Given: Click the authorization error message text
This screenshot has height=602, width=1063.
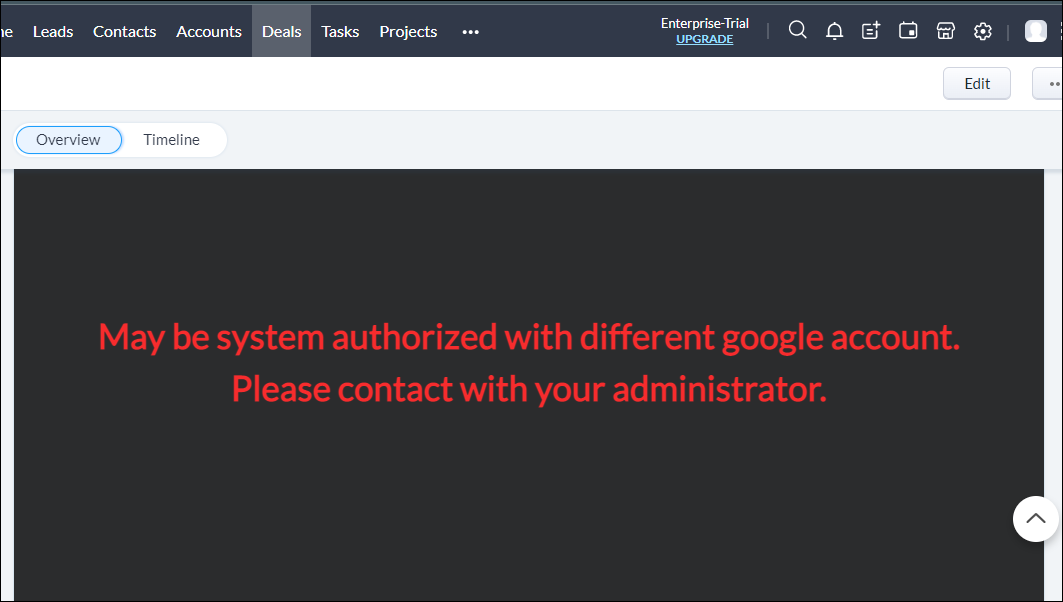Looking at the screenshot, I should tap(529, 363).
